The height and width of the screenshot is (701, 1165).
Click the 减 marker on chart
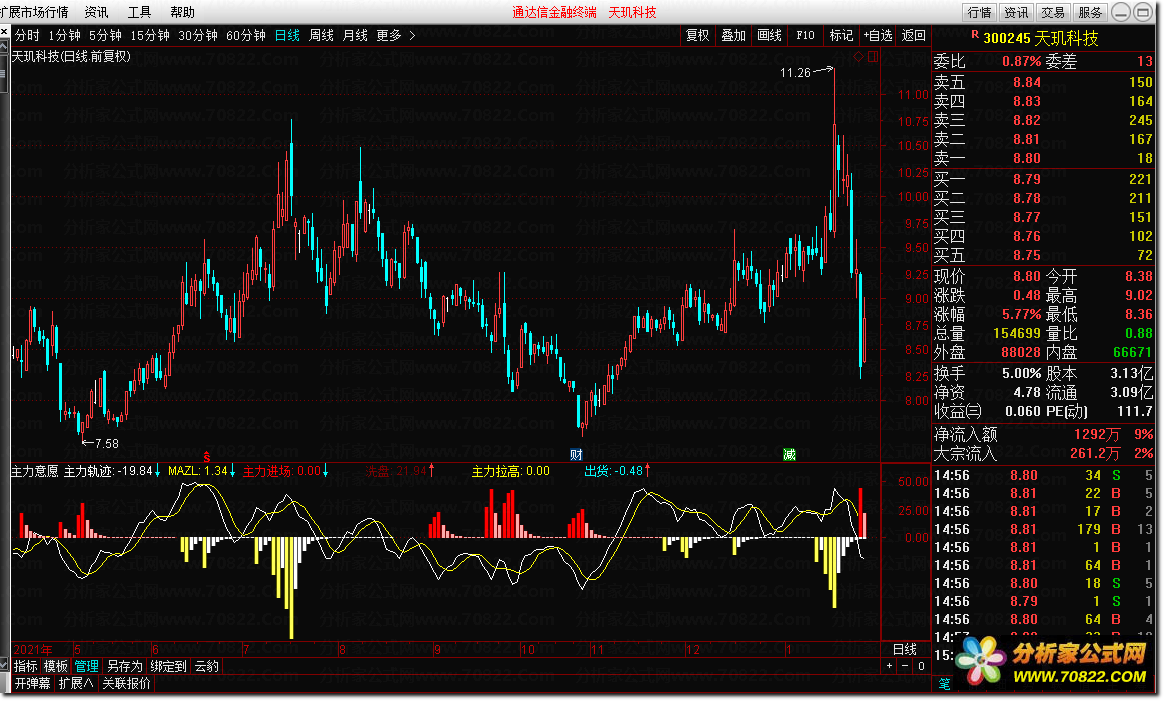pyautogui.click(x=789, y=454)
